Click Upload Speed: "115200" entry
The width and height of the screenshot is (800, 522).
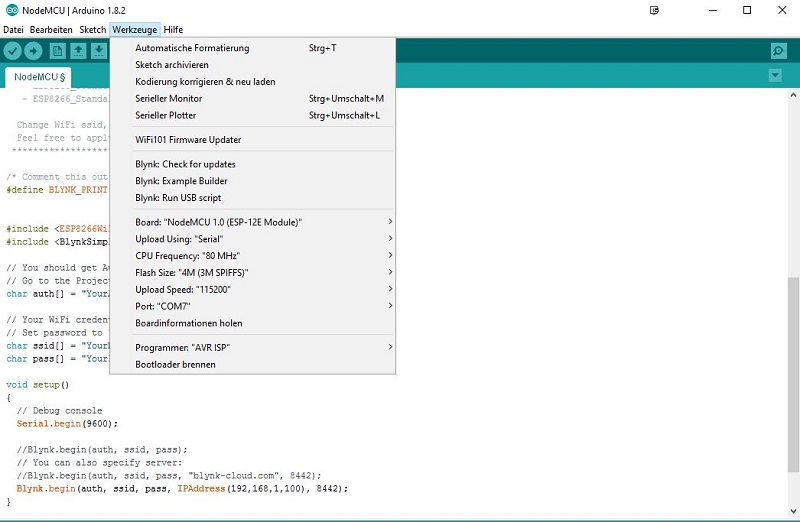[x=253, y=289]
